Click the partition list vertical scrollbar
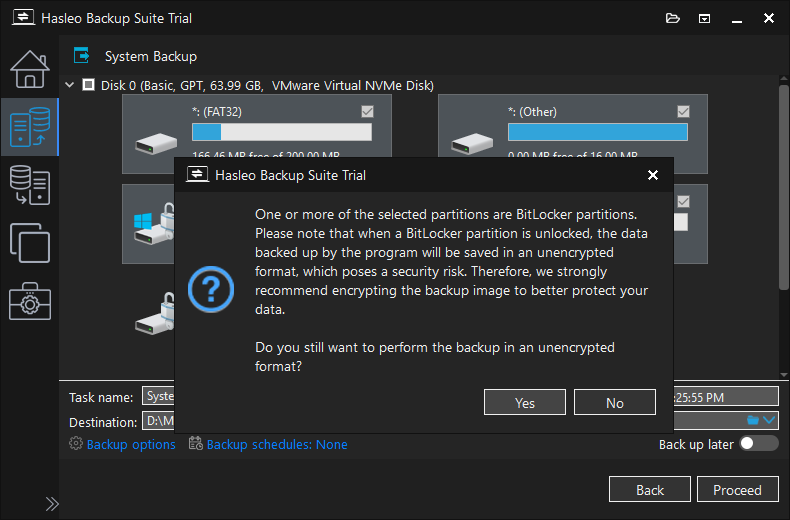 pos(783,187)
